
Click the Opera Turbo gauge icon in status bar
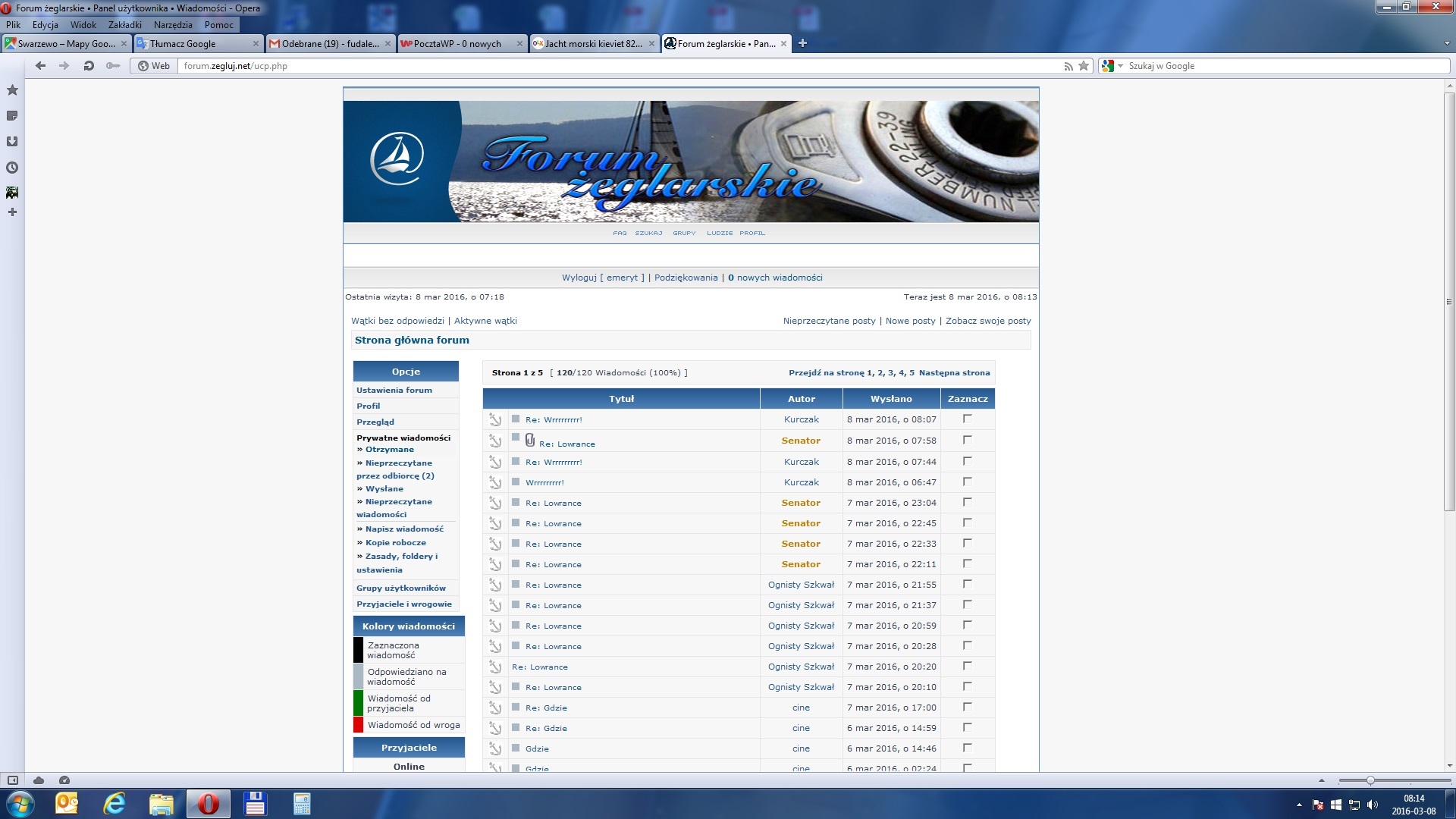[x=64, y=780]
